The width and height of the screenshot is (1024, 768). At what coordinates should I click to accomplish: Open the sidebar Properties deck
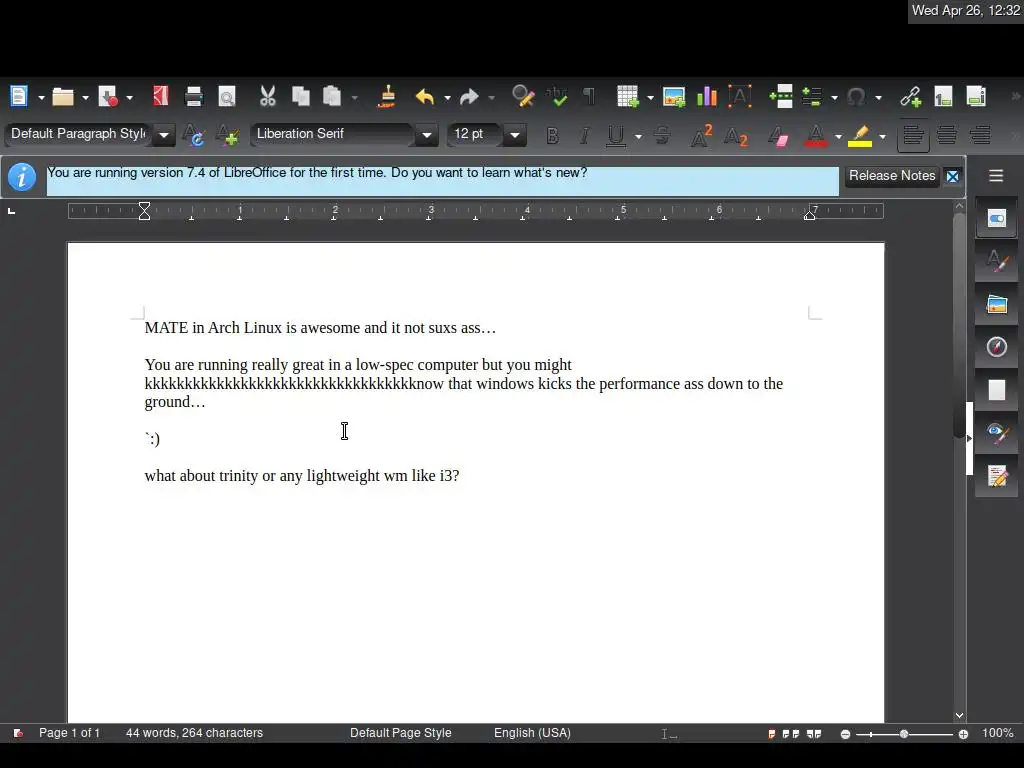coord(997,218)
